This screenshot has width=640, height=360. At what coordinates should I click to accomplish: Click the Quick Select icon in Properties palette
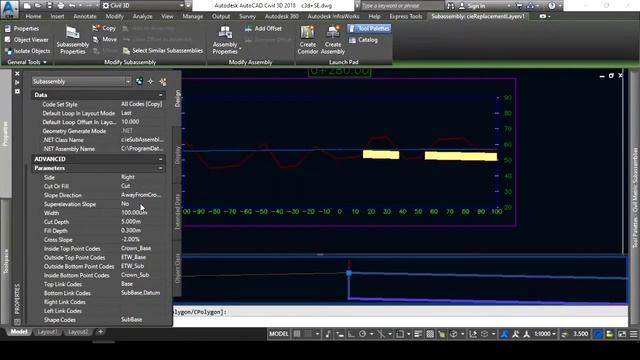(x=162, y=82)
